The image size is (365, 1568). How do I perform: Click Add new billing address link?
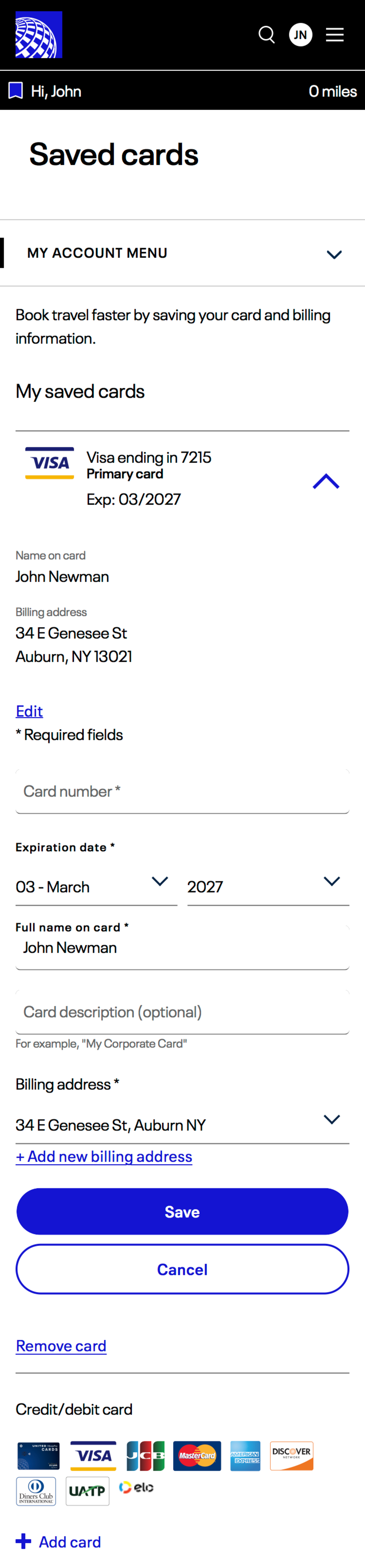tap(104, 1157)
